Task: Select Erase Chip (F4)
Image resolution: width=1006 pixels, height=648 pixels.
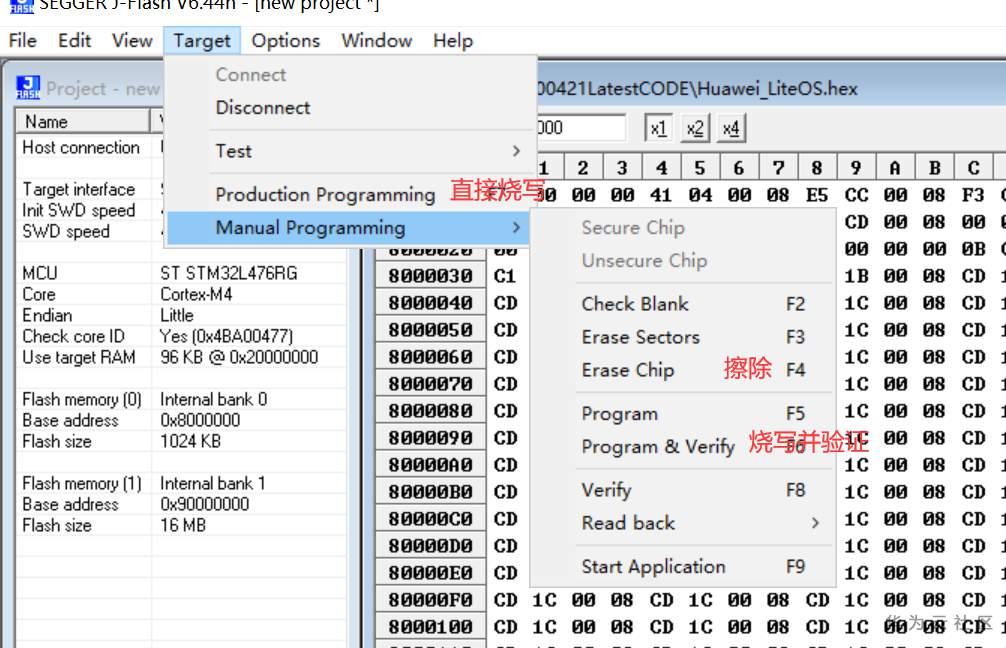Action: 683,370
